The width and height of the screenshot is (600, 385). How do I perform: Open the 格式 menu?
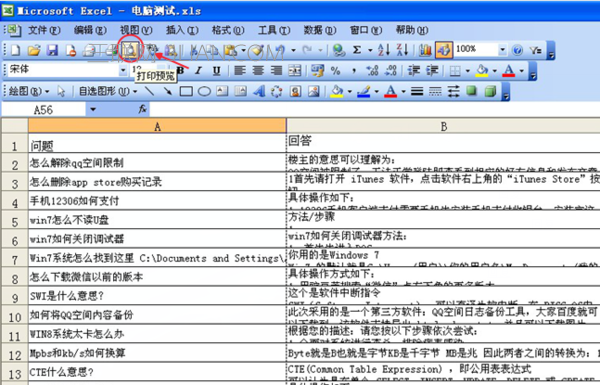pos(228,30)
